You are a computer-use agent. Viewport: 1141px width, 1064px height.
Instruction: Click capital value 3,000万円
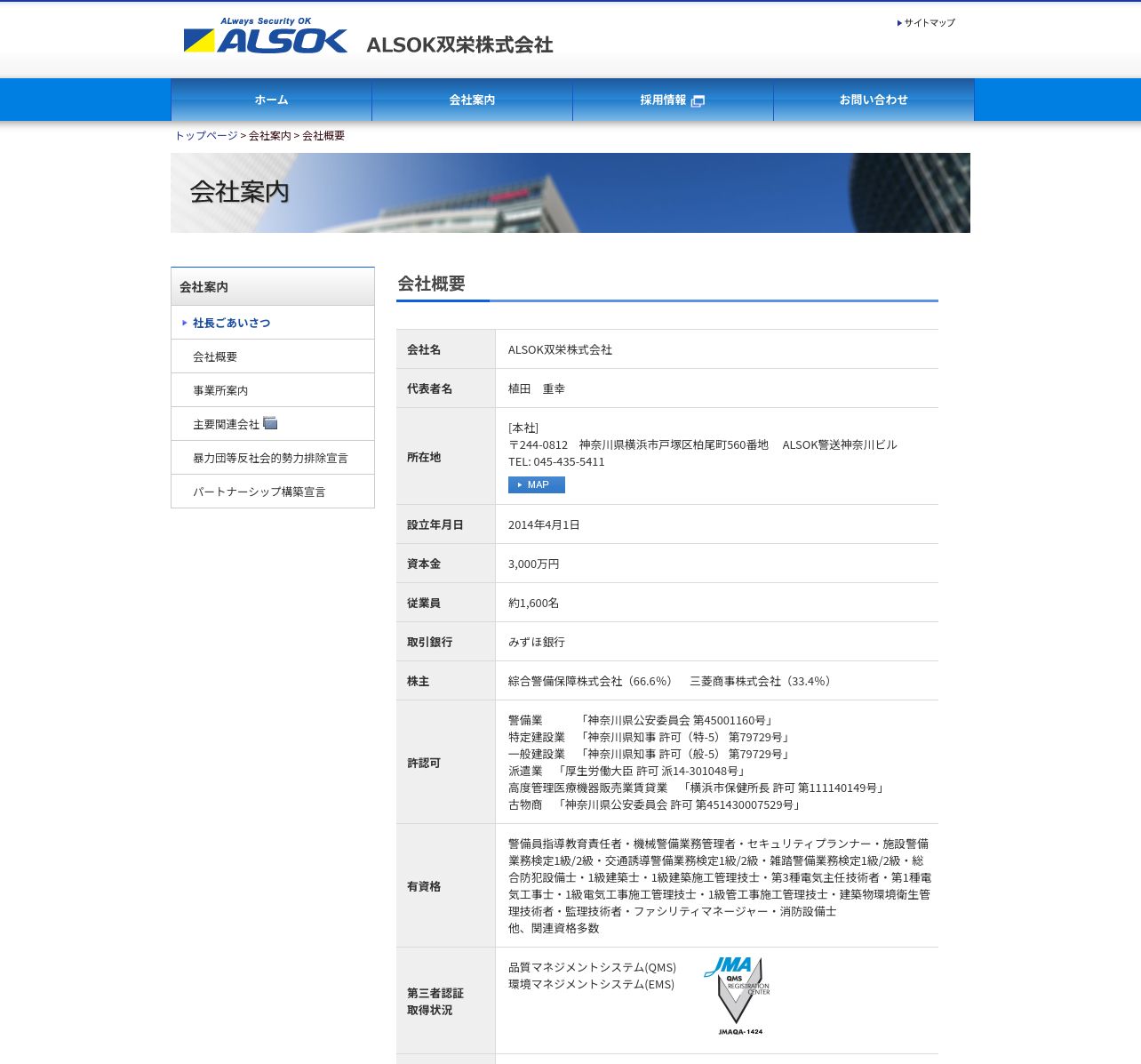pyautogui.click(x=534, y=564)
